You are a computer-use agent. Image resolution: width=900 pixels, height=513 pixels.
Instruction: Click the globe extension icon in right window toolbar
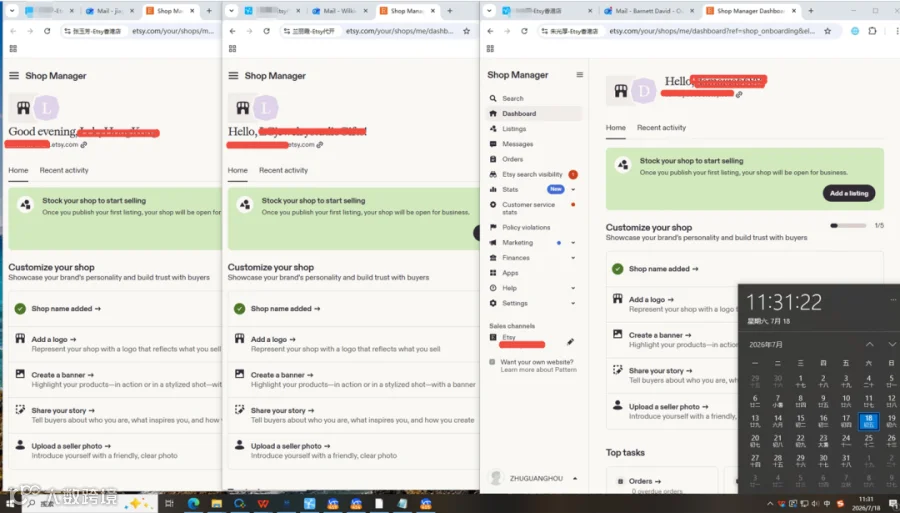855,31
